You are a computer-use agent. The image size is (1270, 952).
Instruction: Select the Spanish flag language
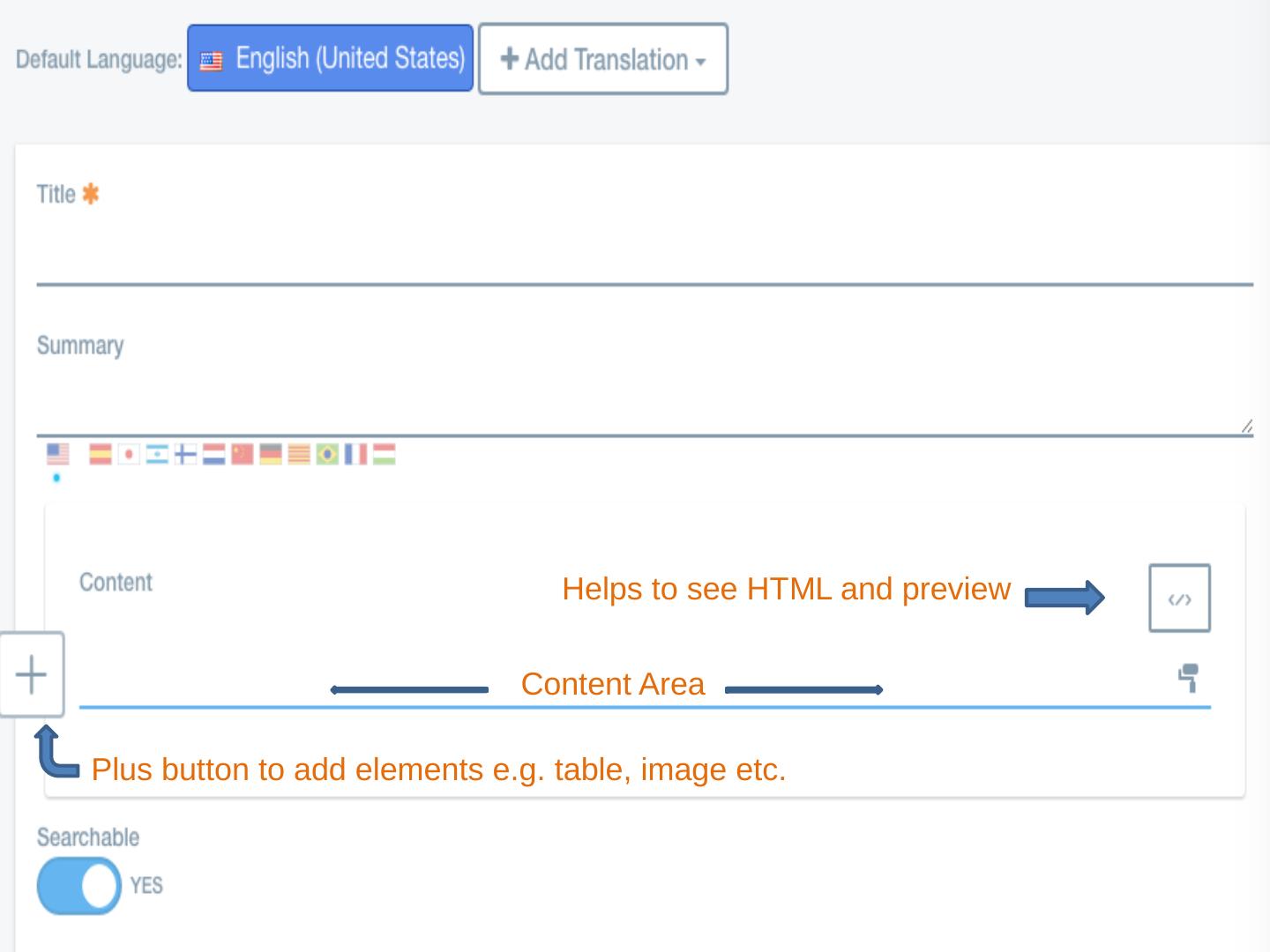point(101,454)
